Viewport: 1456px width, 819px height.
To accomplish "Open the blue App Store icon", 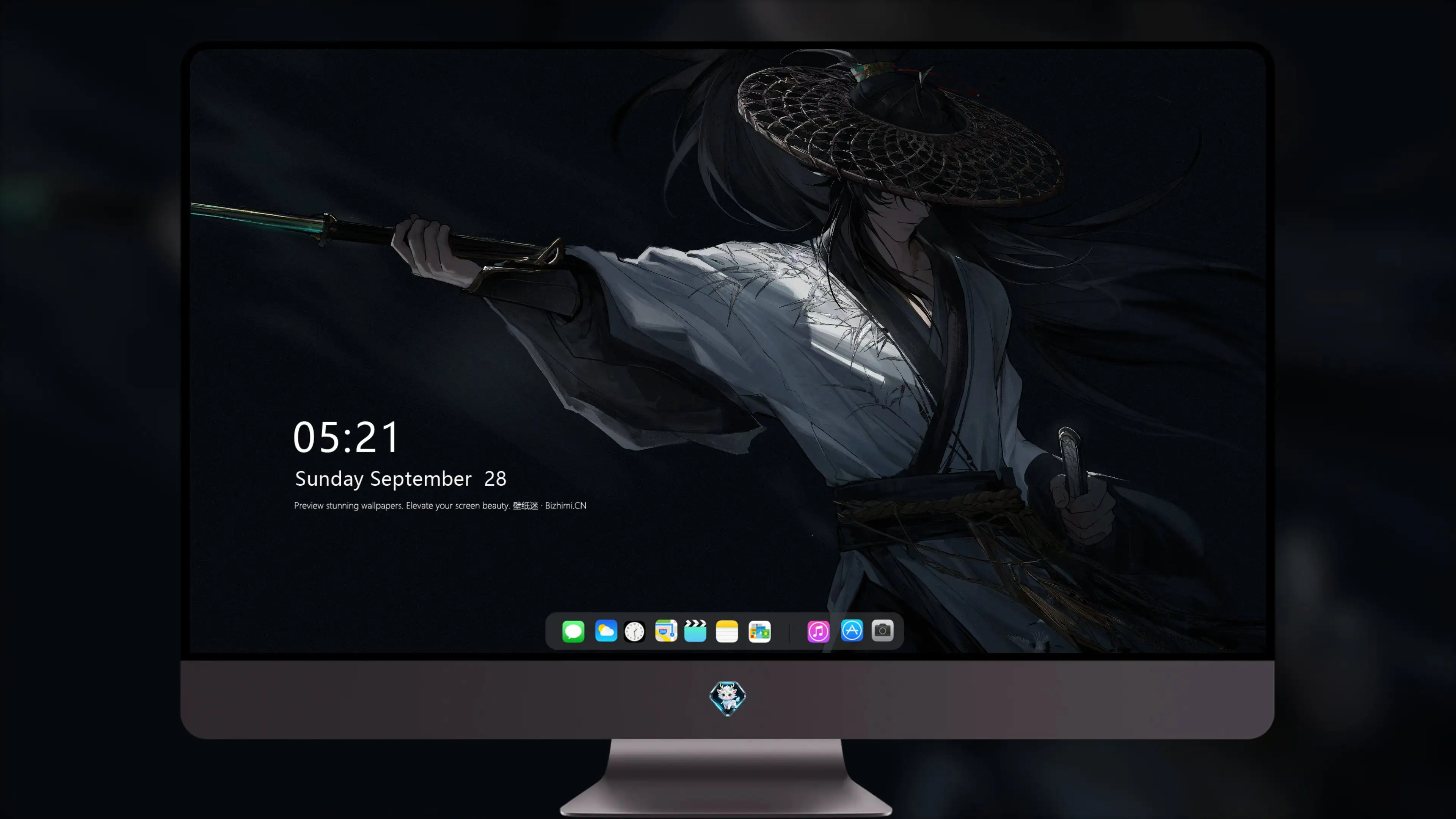I will [x=852, y=630].
